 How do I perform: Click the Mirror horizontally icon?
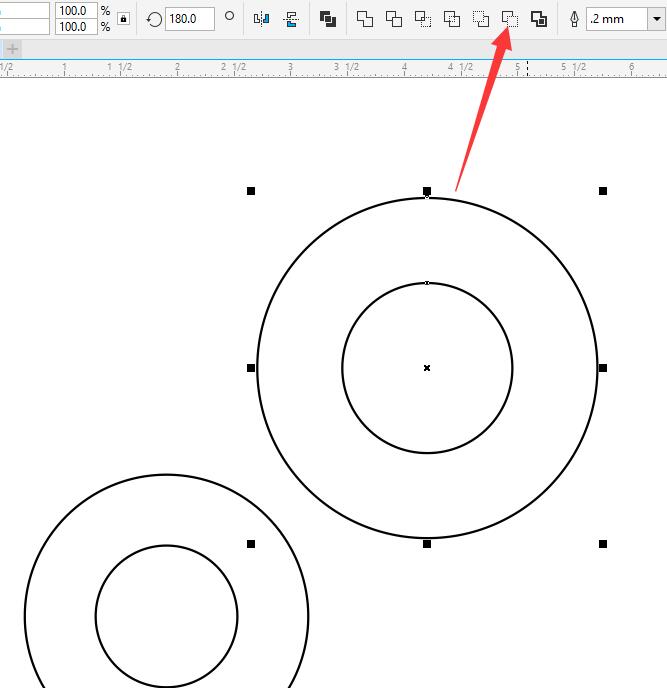pos(262,18)
